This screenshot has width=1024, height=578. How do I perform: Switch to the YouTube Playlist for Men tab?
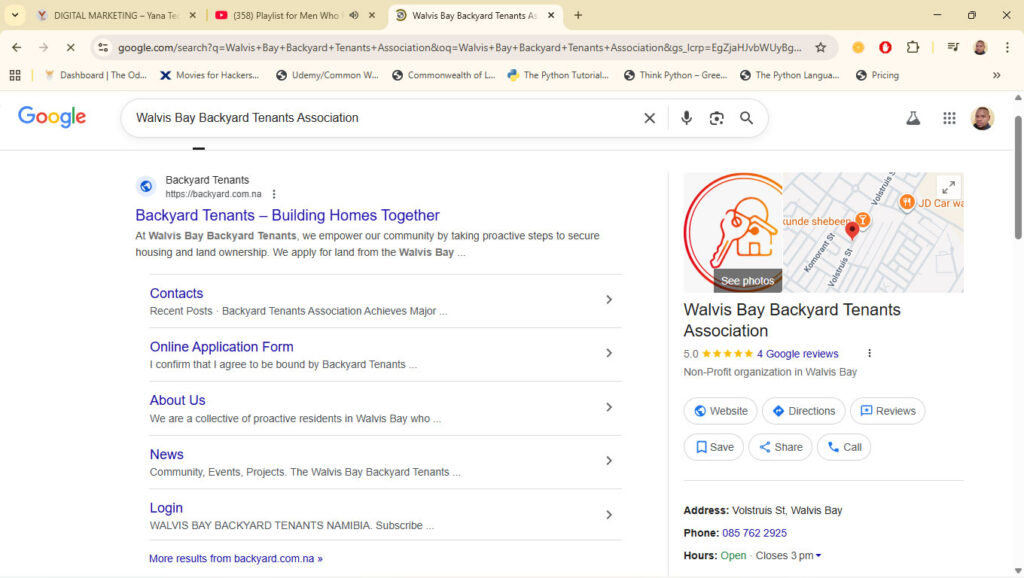coord(284,15)
